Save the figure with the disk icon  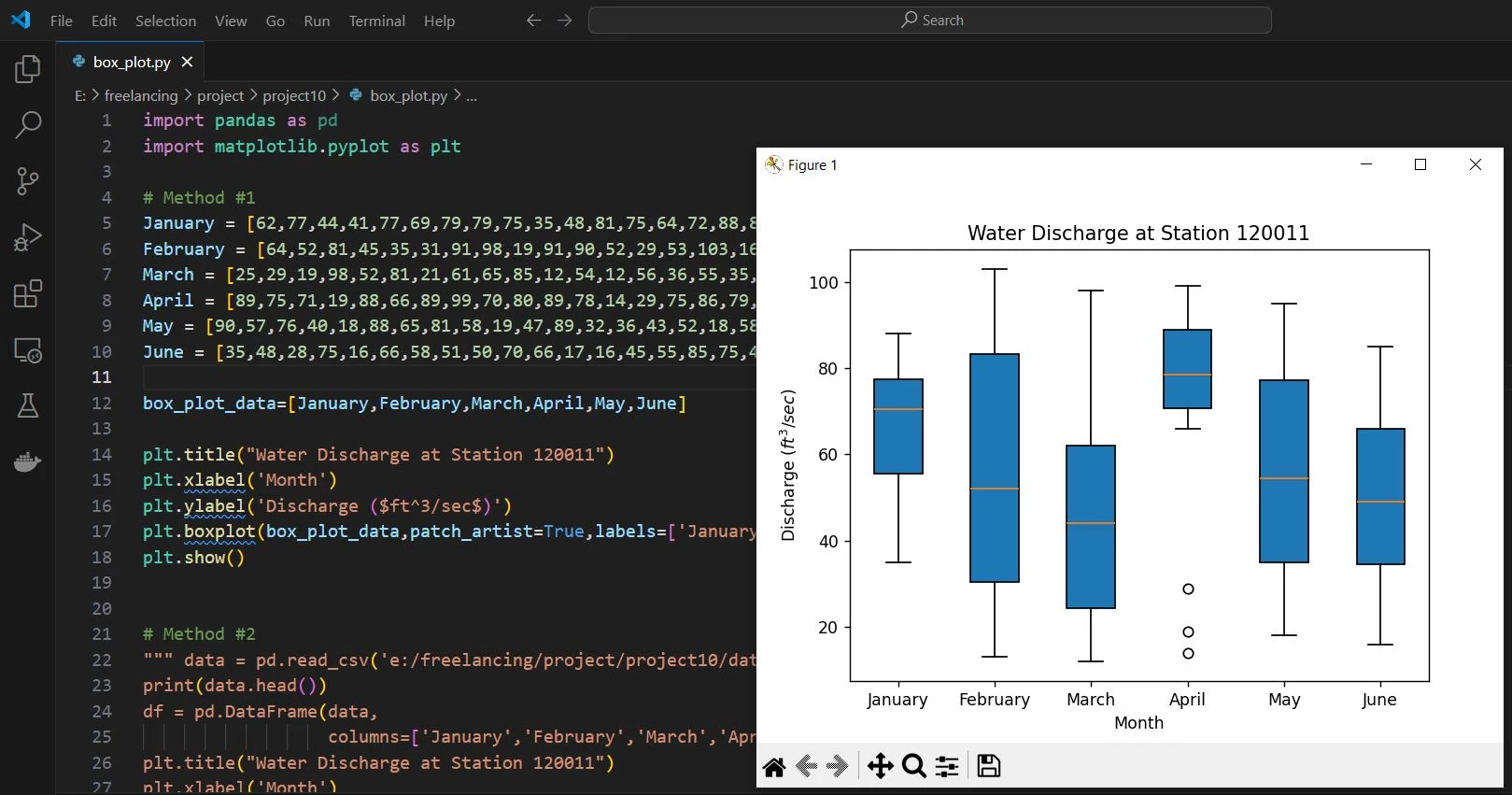point(989,767)
